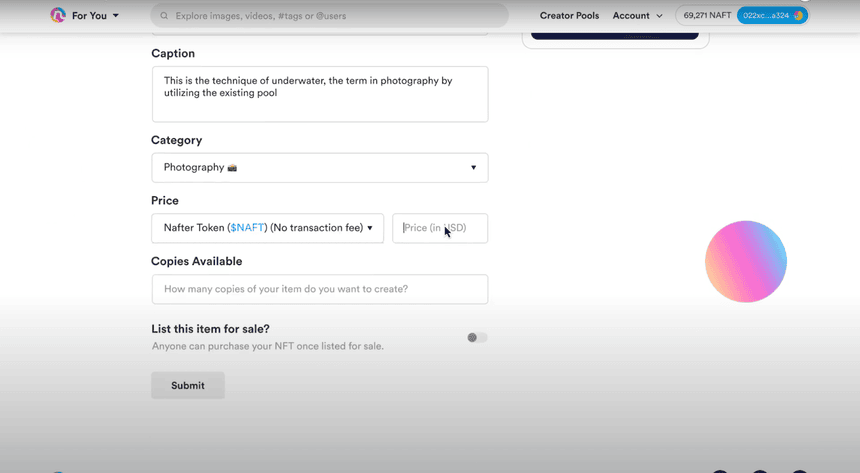The height and width of the screenshot is (473, 860).
Task: Open Creator Pools page
Action: (570, 16)
